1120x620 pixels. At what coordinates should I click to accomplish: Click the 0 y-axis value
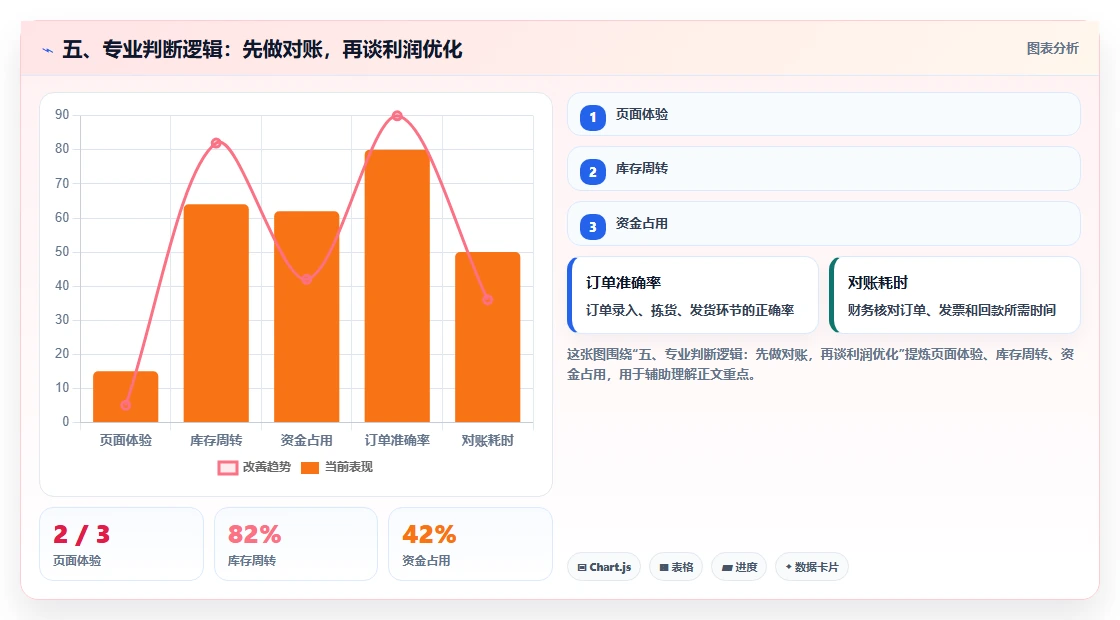66,421
